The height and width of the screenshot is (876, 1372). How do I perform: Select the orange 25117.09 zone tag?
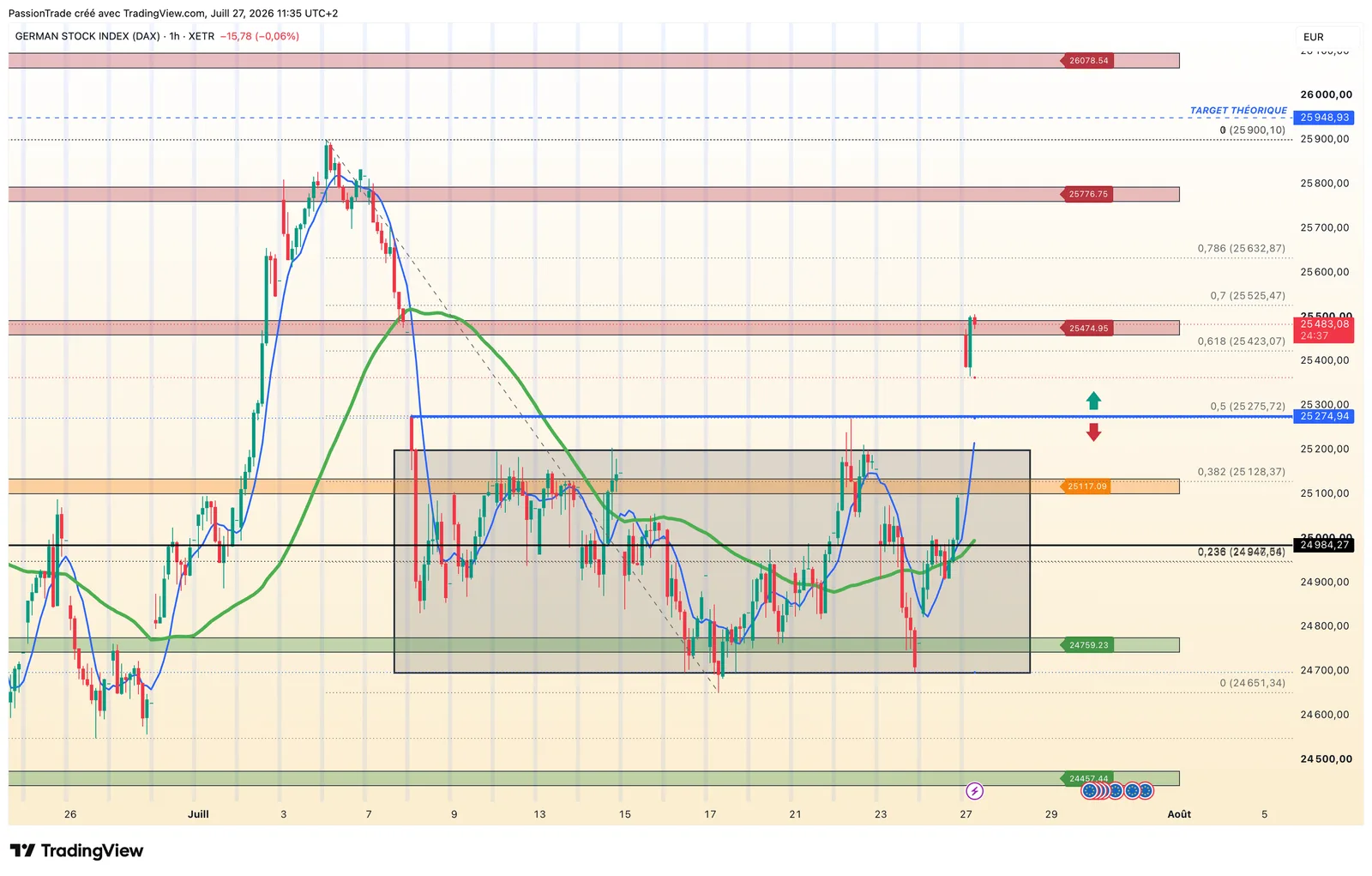[1087, 486]
